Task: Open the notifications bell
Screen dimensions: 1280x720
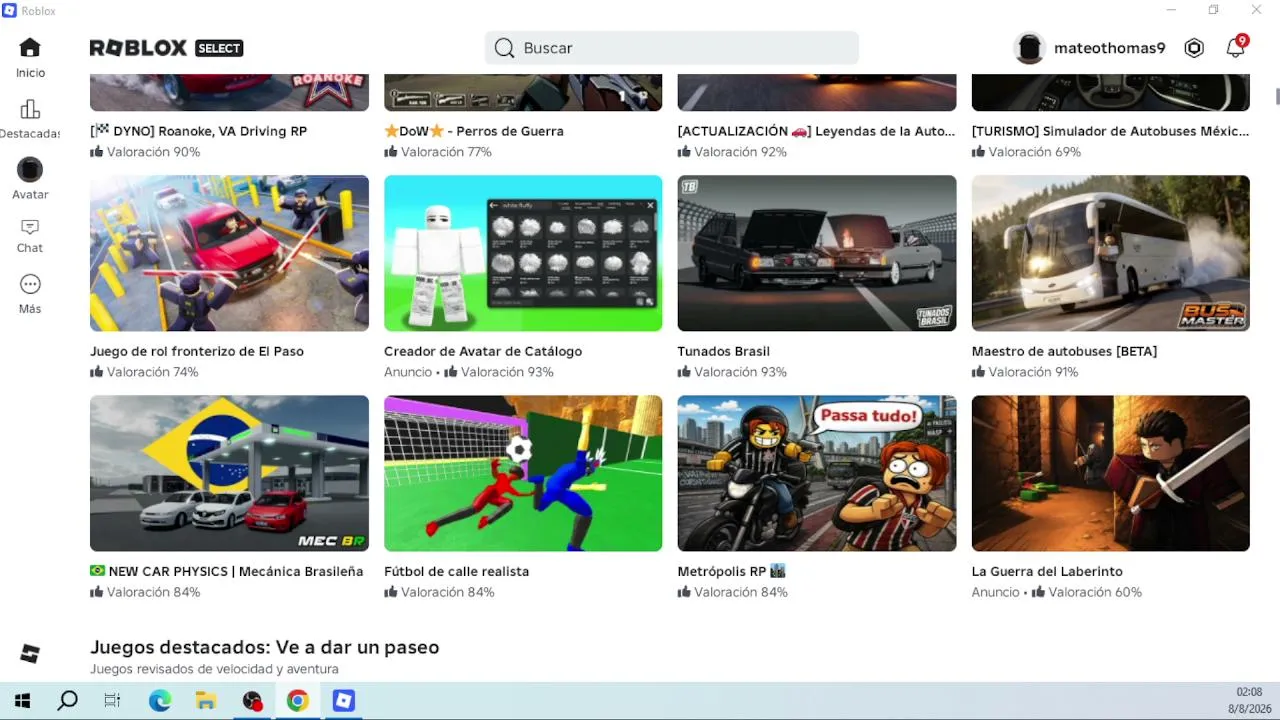Action: (x=1236, y=48)
